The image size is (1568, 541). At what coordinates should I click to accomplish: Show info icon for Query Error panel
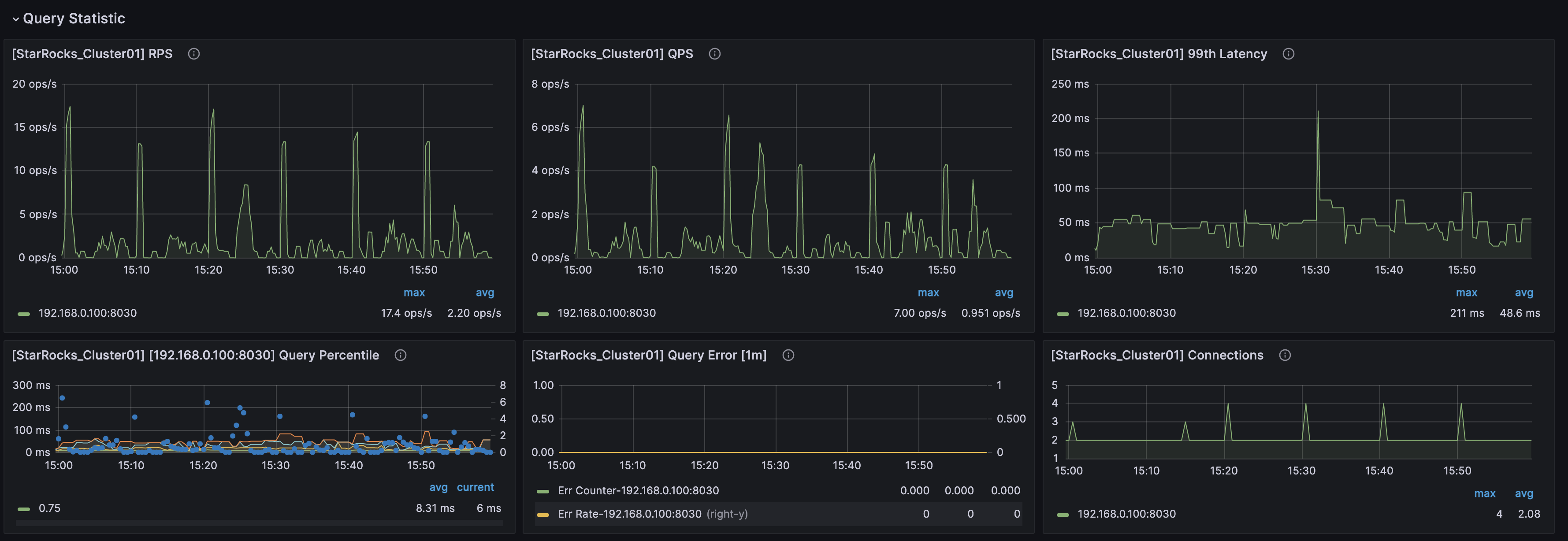788,356
